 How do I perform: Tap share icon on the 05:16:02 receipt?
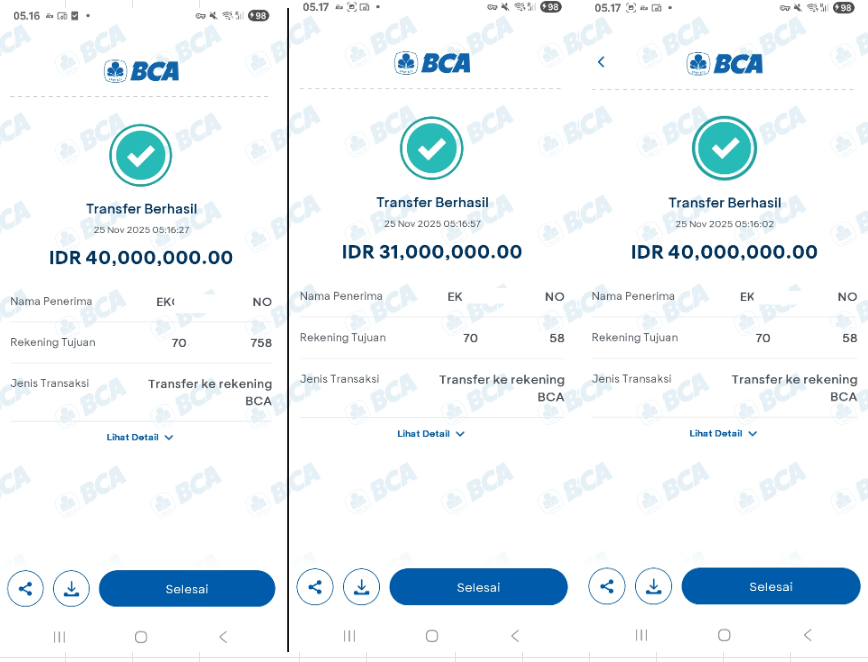coord(607,586)
